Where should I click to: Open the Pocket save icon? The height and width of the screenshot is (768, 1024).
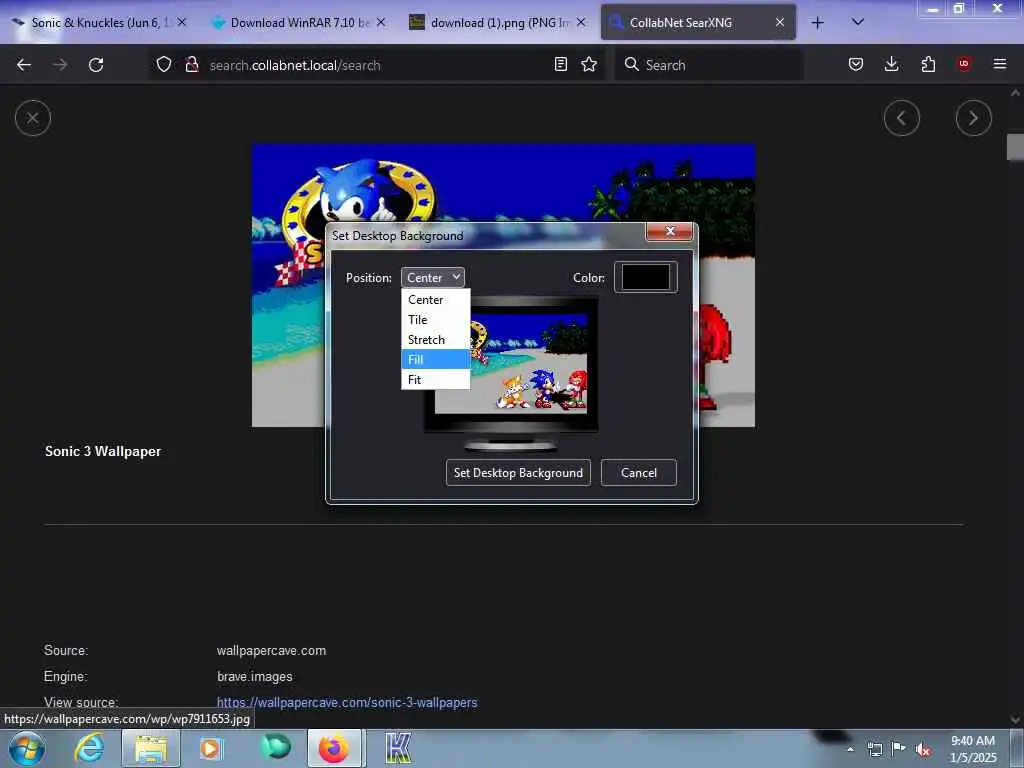(x=856, y=64)
